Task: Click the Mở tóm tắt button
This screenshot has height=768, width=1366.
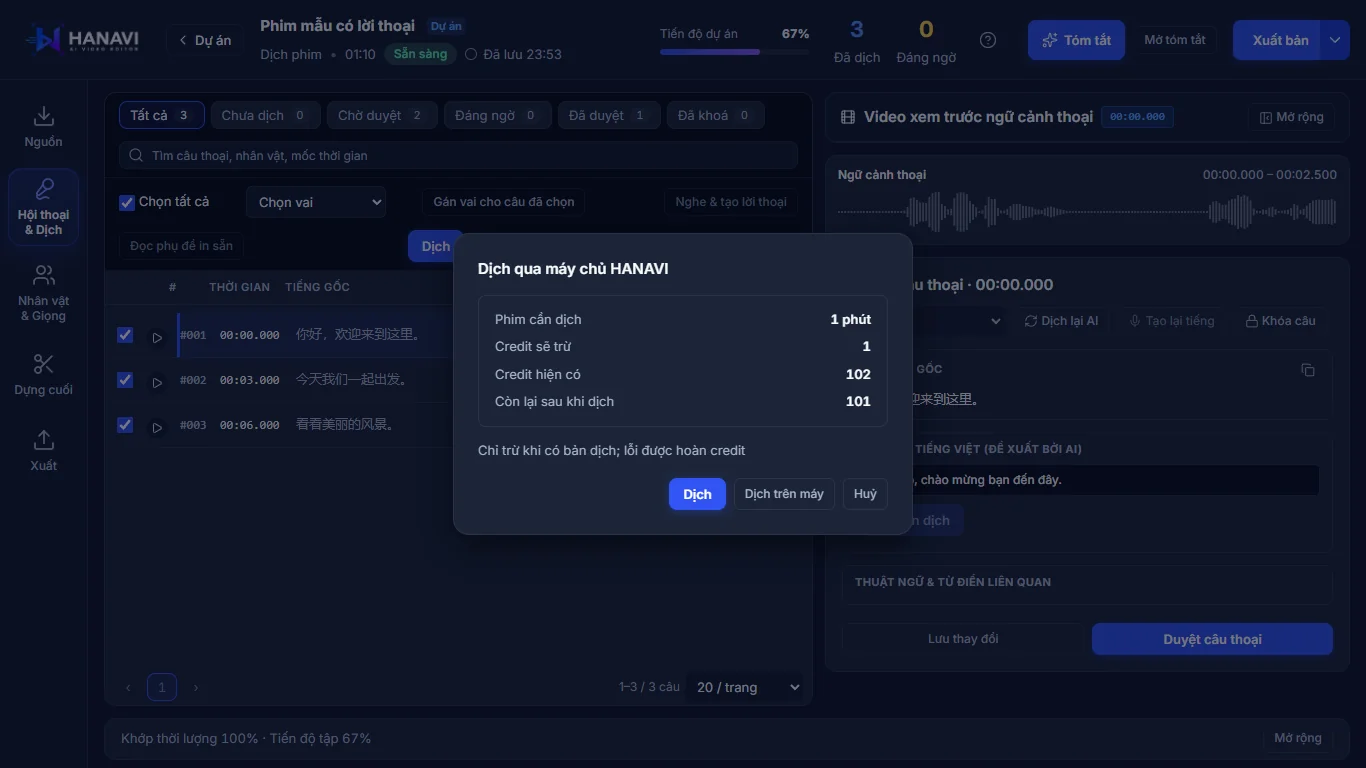Action: pyautogui.click(x=1175, y=40)
